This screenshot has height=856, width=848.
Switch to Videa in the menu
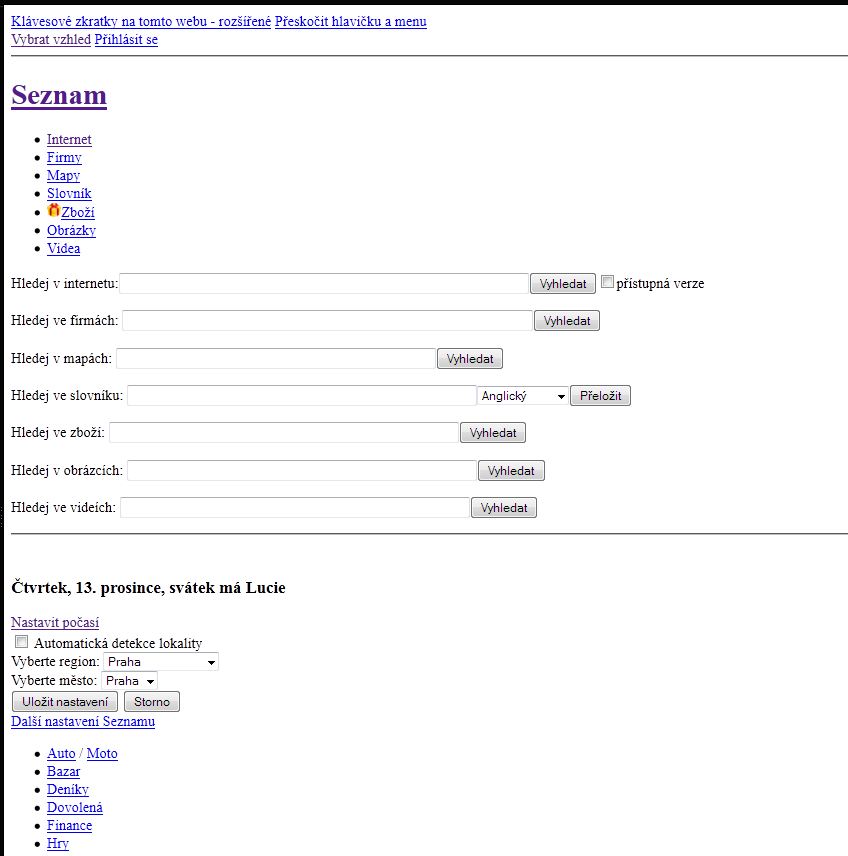[x=63, y=248]
